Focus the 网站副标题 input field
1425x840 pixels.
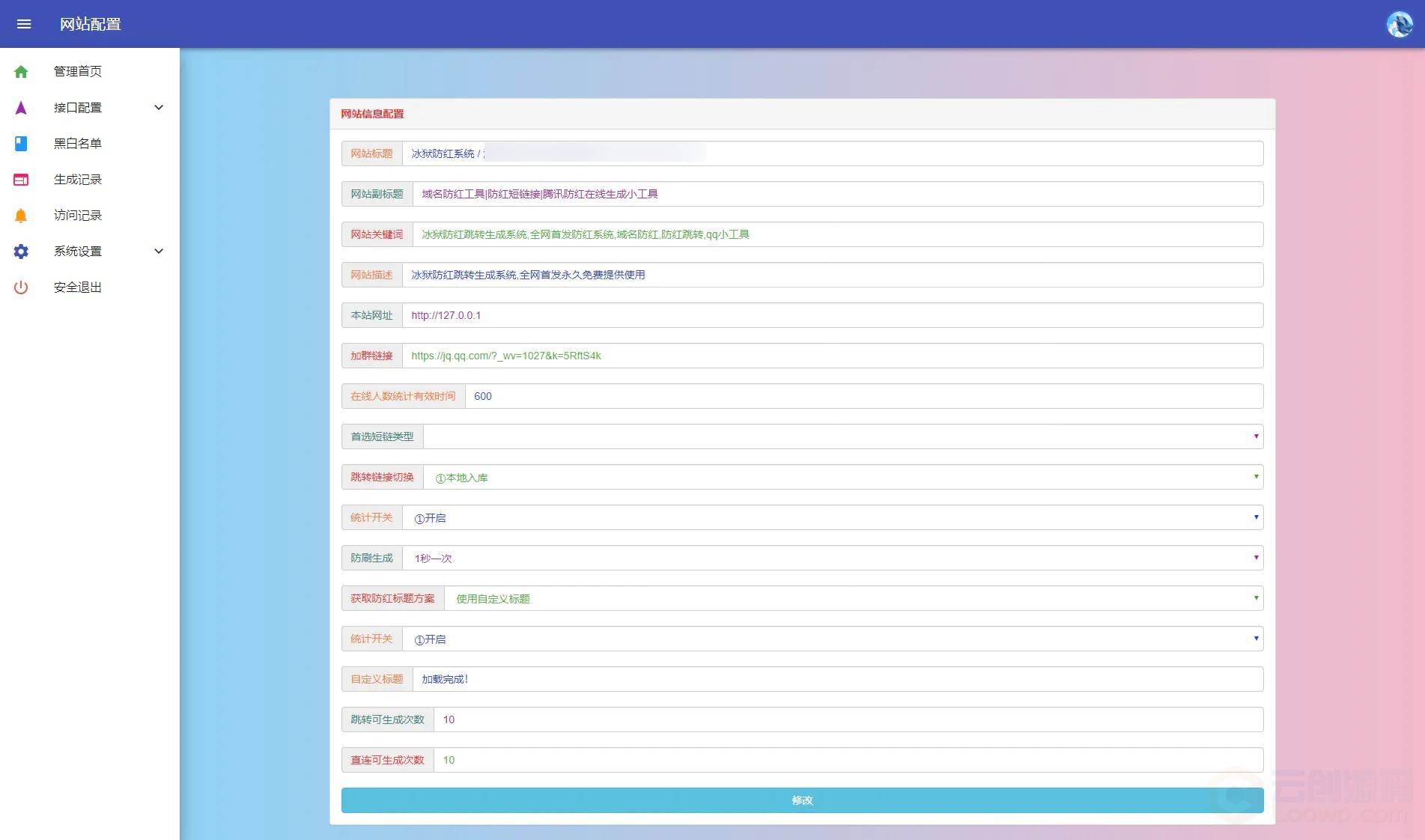(838, 194)
